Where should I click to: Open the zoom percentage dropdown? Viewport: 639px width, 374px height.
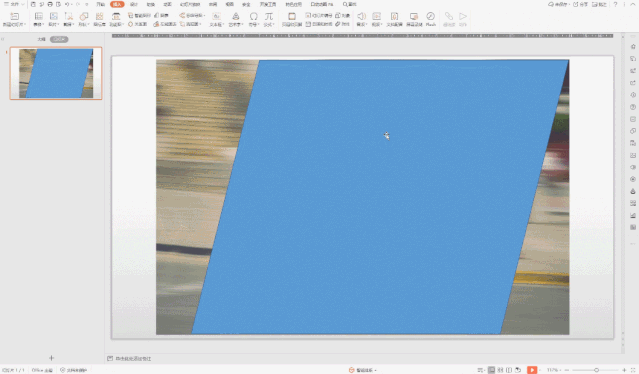(553, 370)
